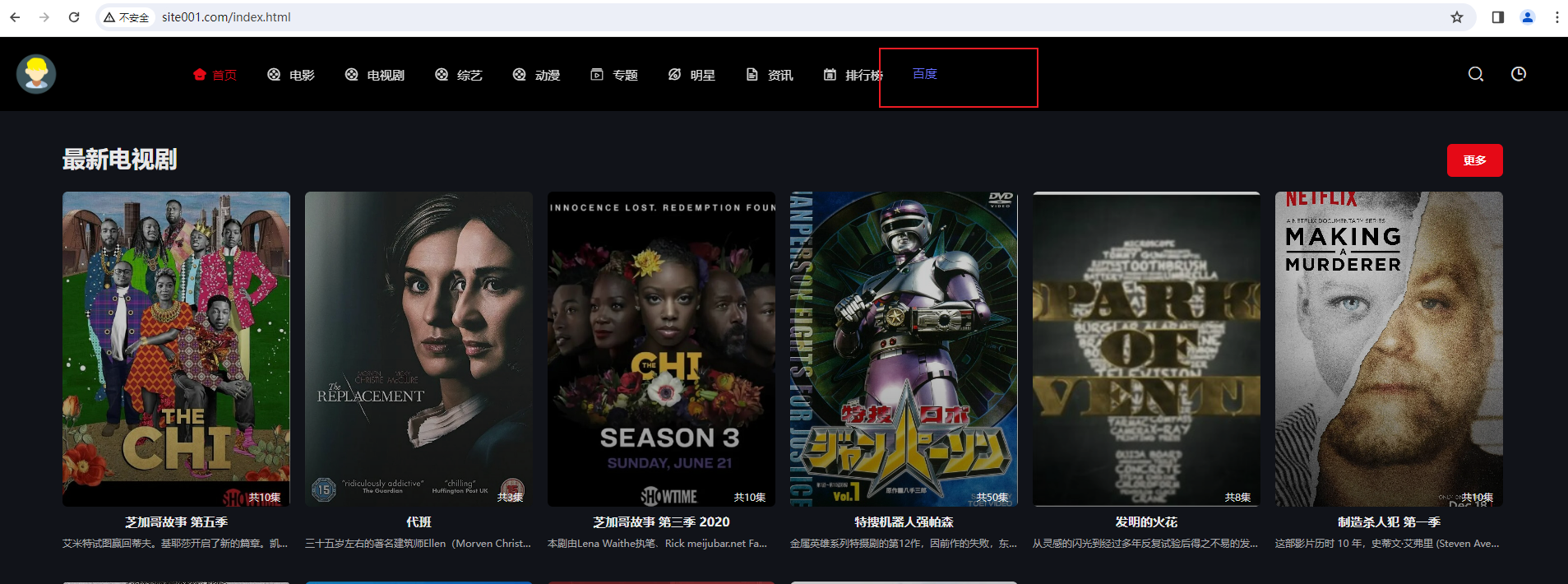The height and width of the screenshot is (584, 1568).
Task: Open The Chi Season 3 poster
Action: click(x=661, y=349)
